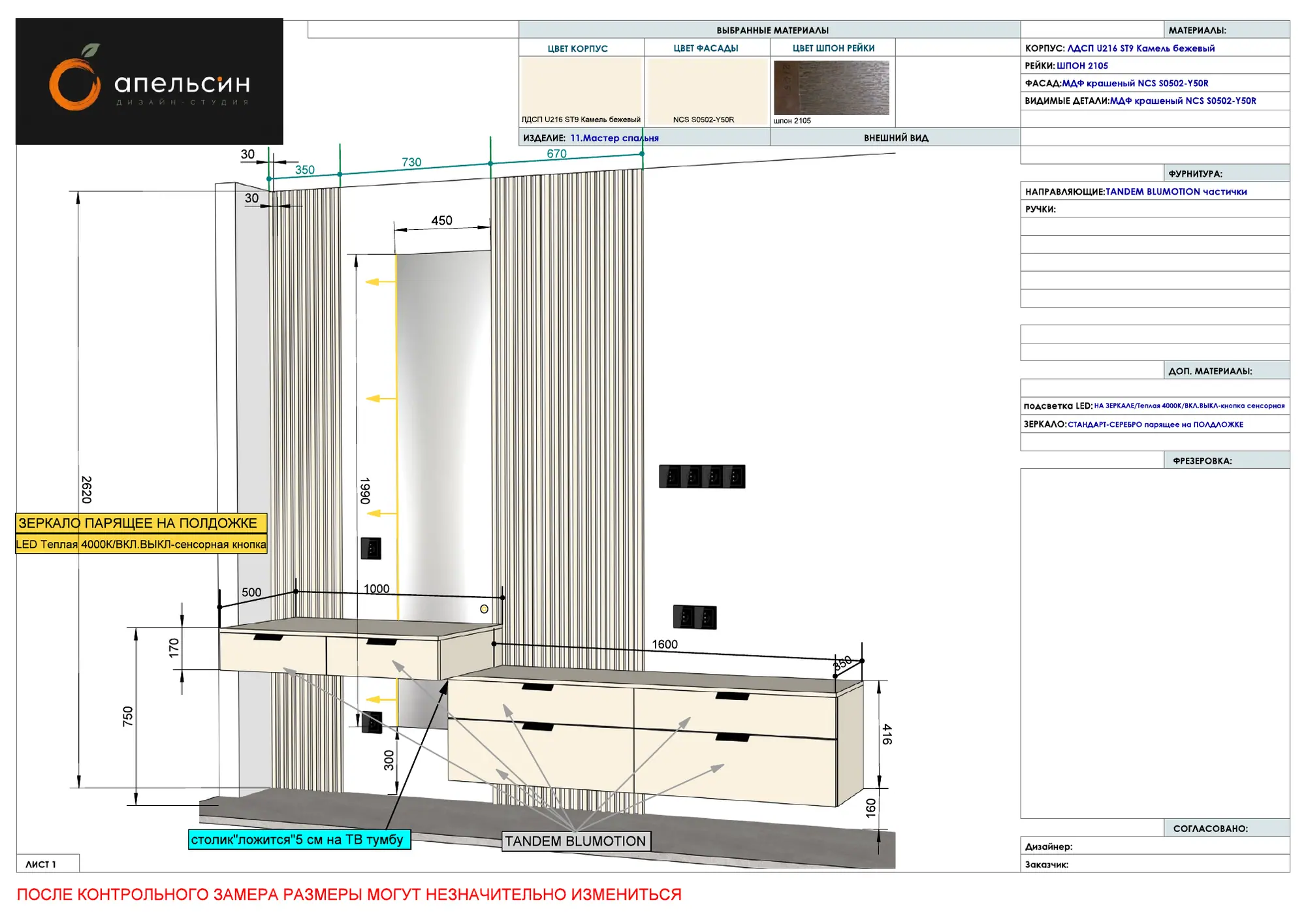This screenshot has height=924, width=1306.
Task: Click the 450 mirror width dimension
Action: point(441,221)
